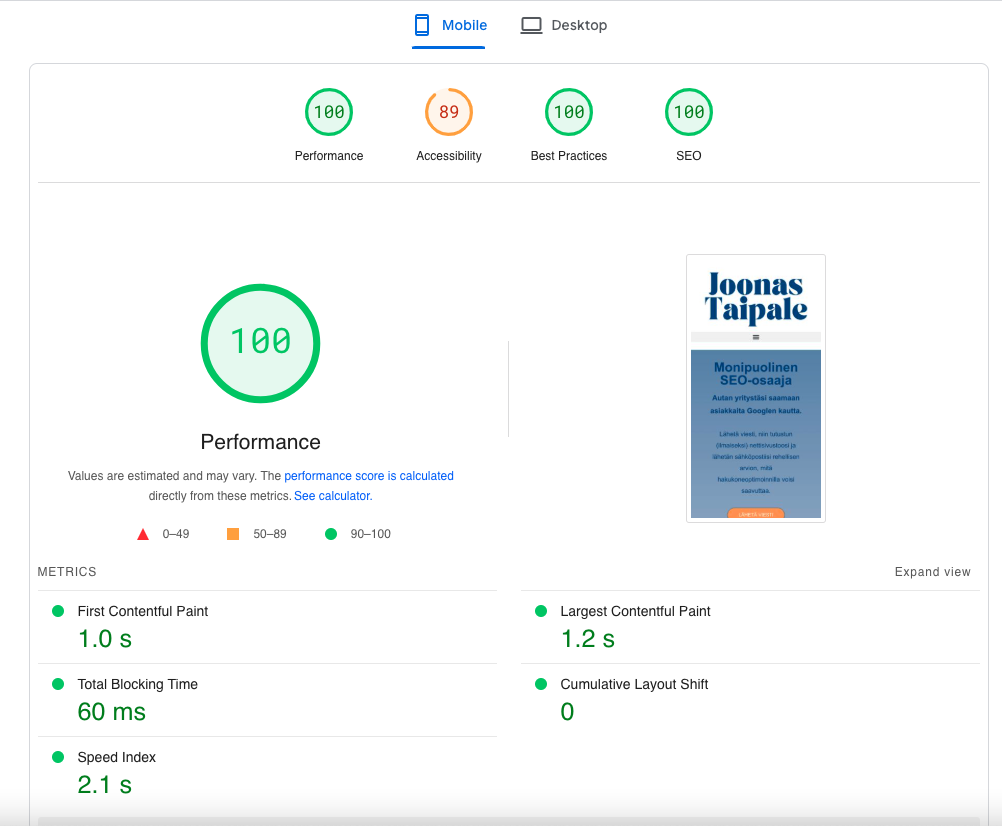Click the large Performance gauge with 100

260,343
